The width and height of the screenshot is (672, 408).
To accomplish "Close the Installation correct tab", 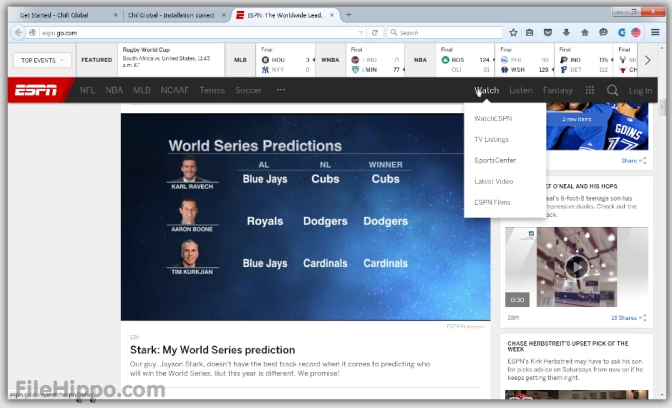I will coord(223,15).
